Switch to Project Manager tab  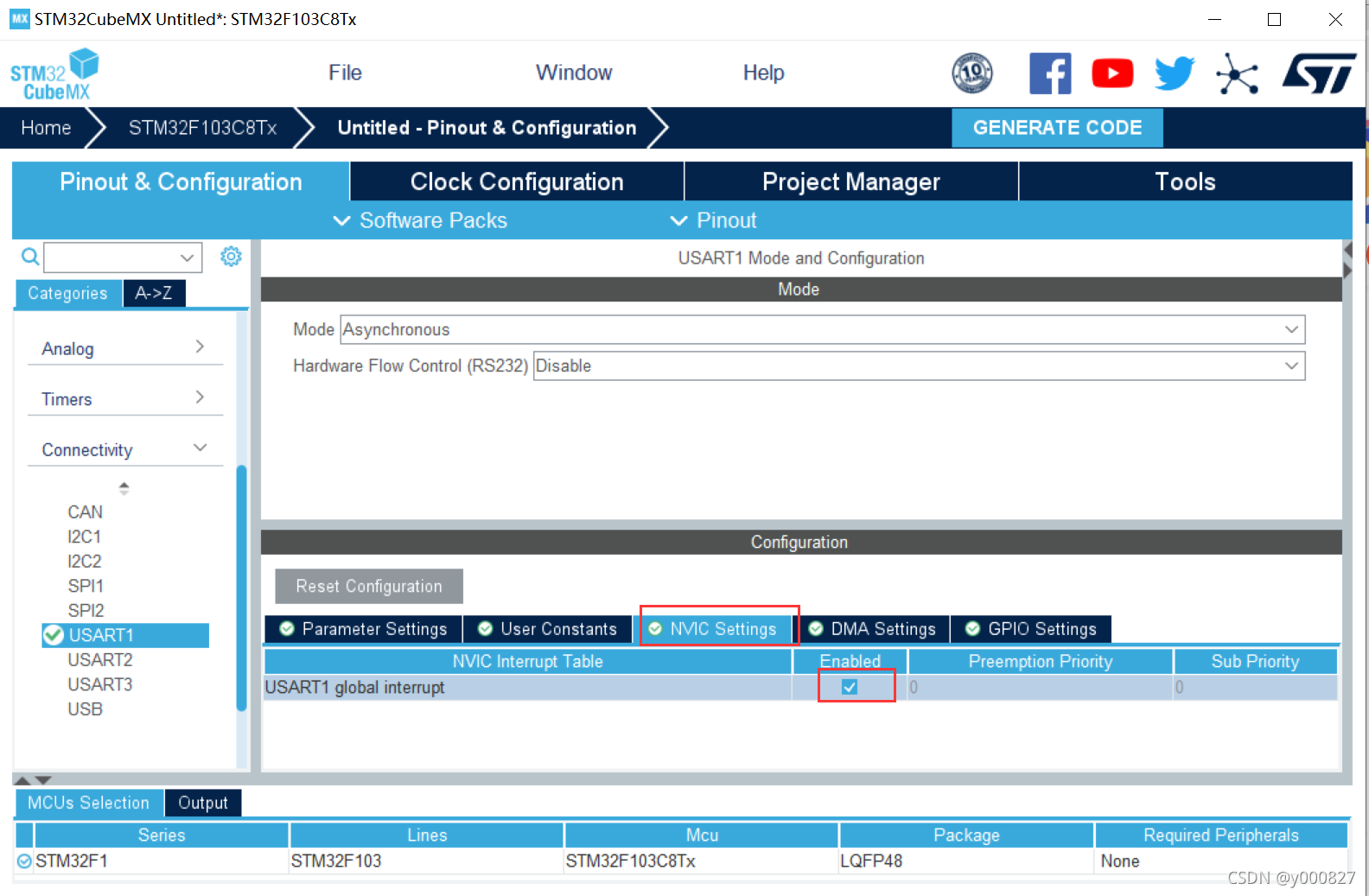(x=851, y=181)
